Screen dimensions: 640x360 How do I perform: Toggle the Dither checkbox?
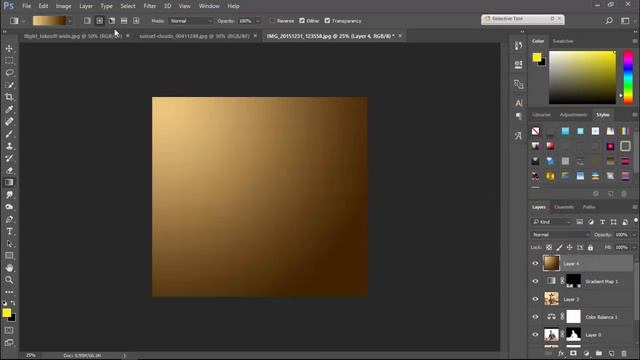coord(302,21)
